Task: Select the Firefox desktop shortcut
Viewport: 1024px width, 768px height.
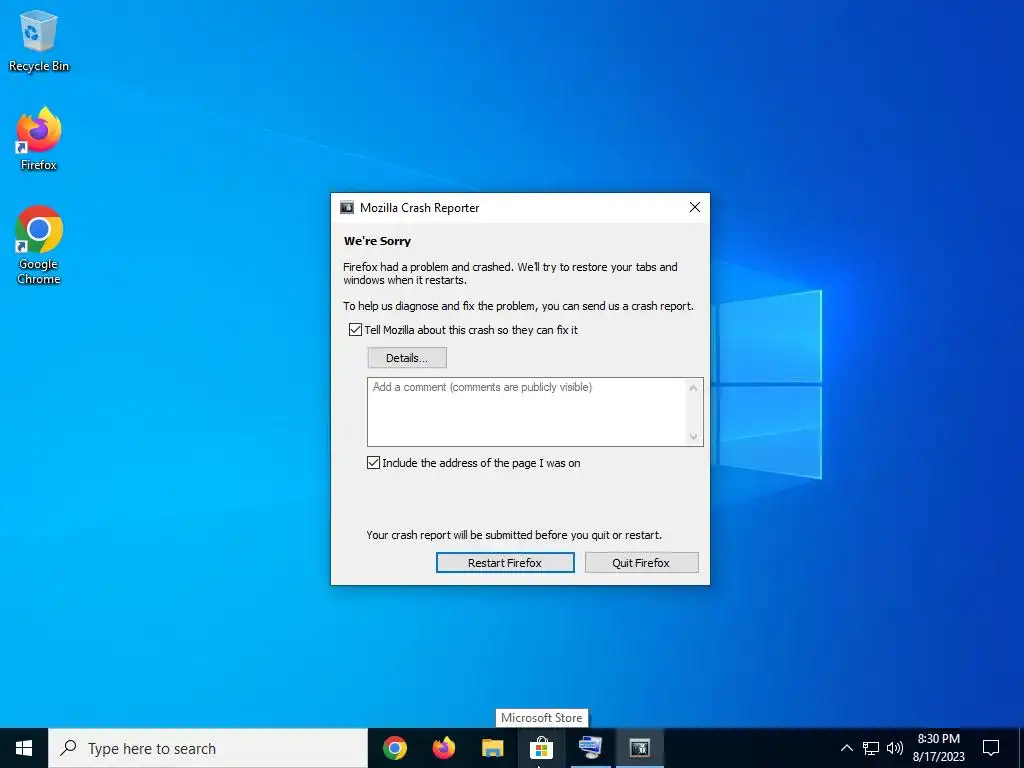Action: [x=39, y=139]
